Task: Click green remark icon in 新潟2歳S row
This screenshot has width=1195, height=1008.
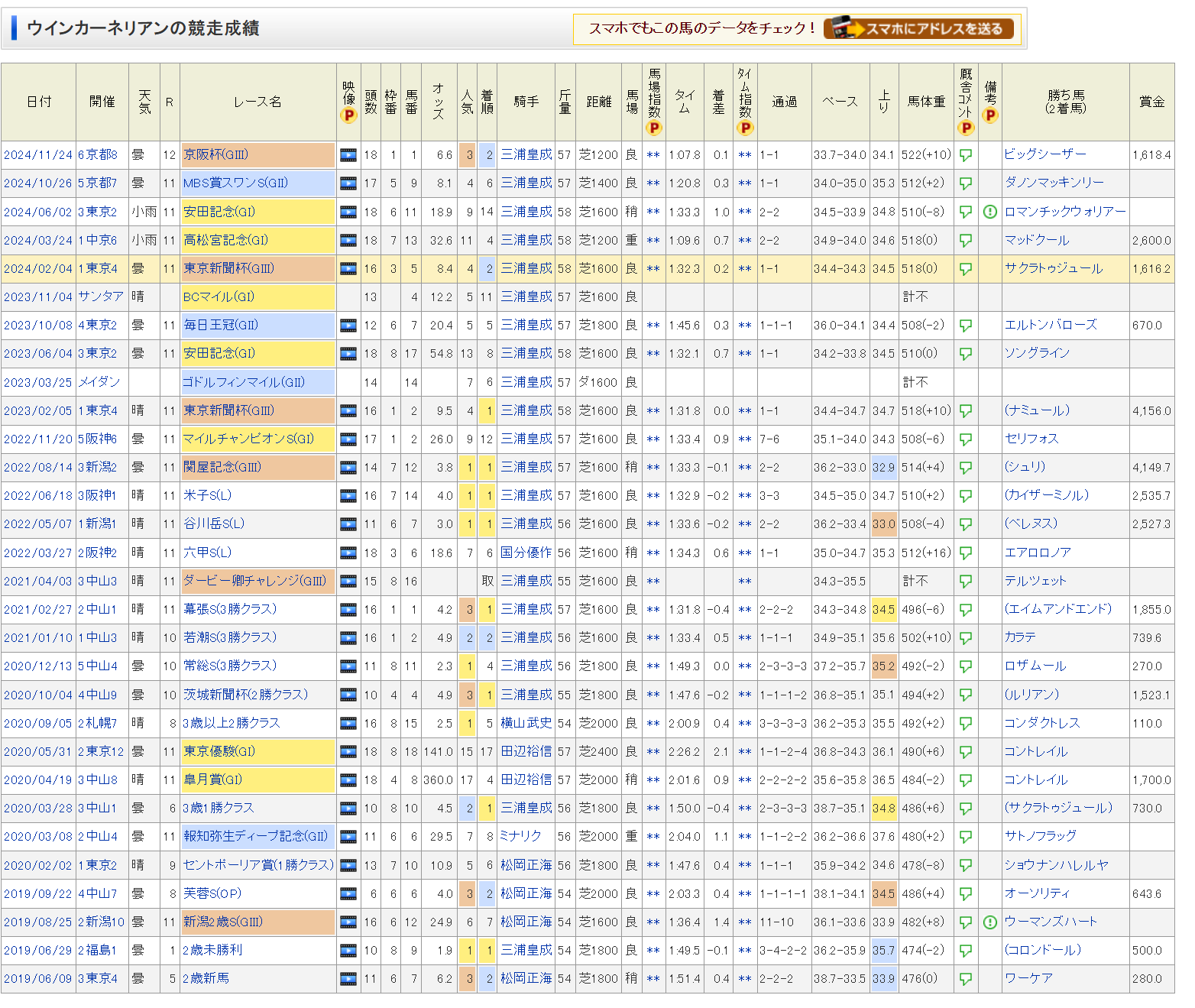Action: [990, 922]
